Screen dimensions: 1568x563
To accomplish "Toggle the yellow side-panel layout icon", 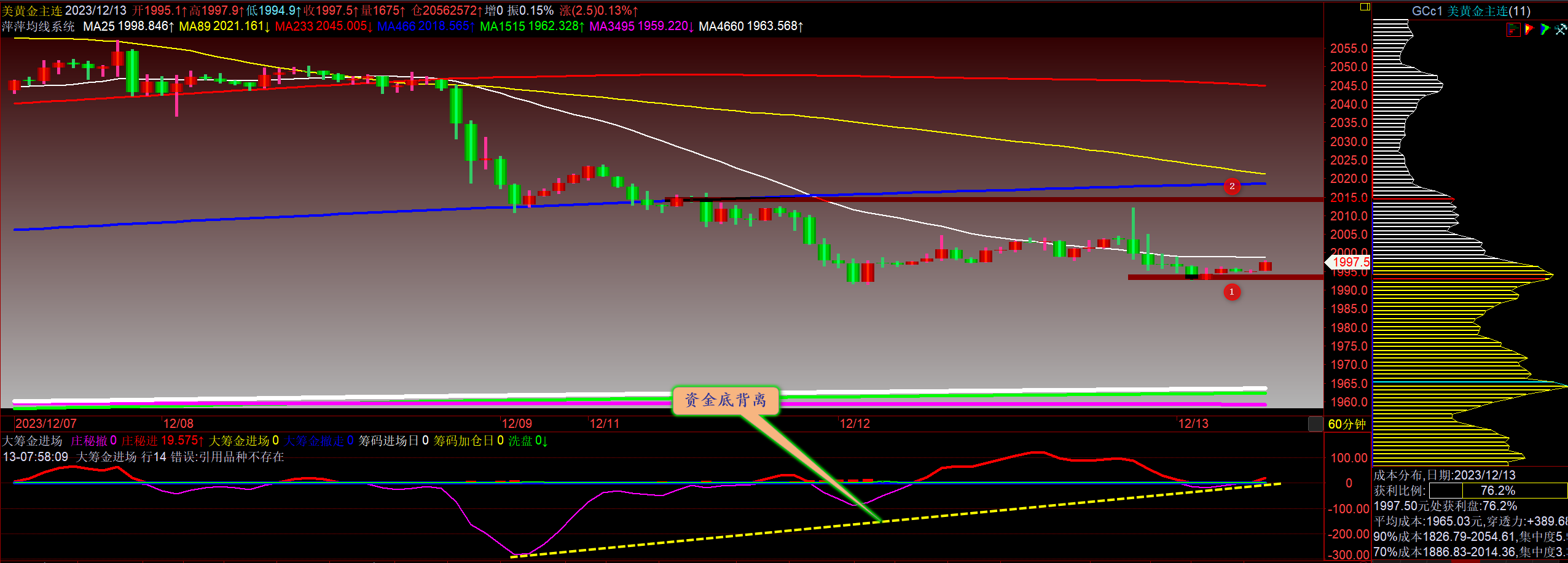I will coord(1365,7).
